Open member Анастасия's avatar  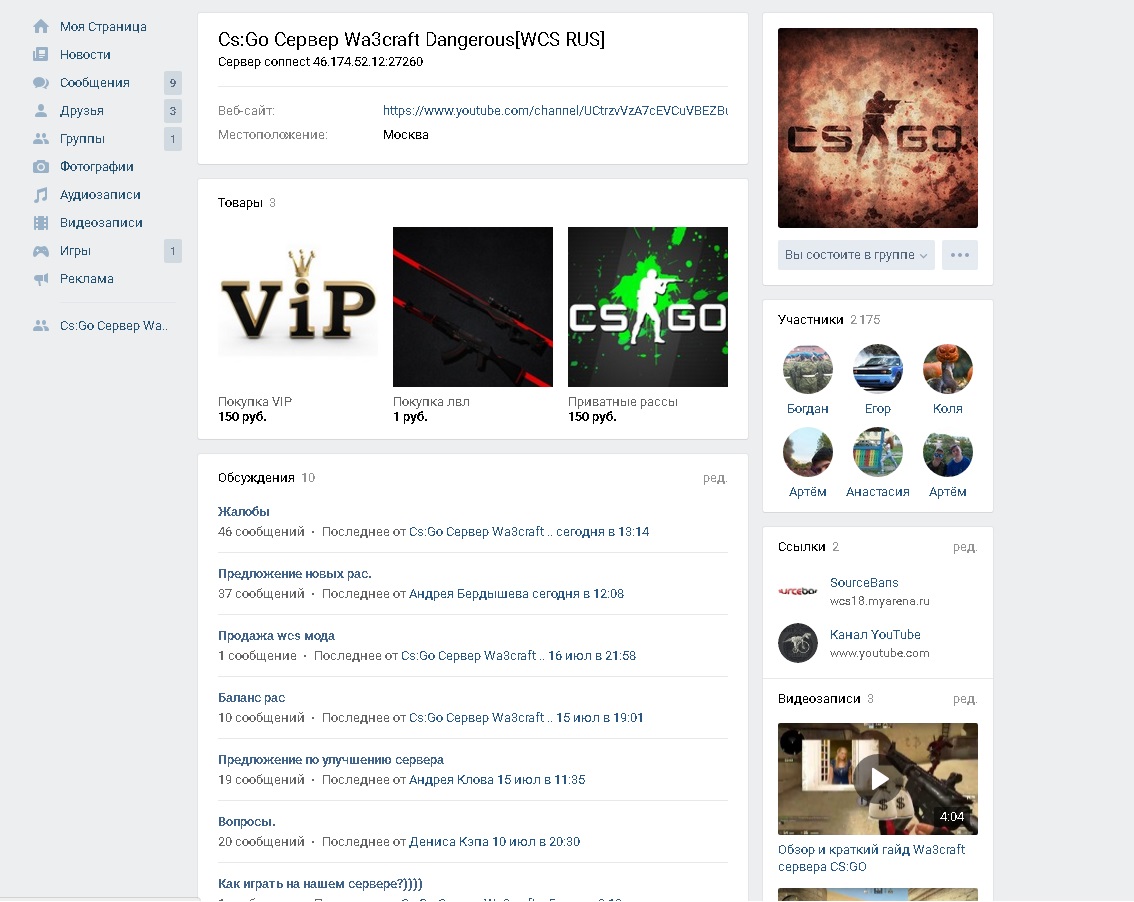coord(878,452)
